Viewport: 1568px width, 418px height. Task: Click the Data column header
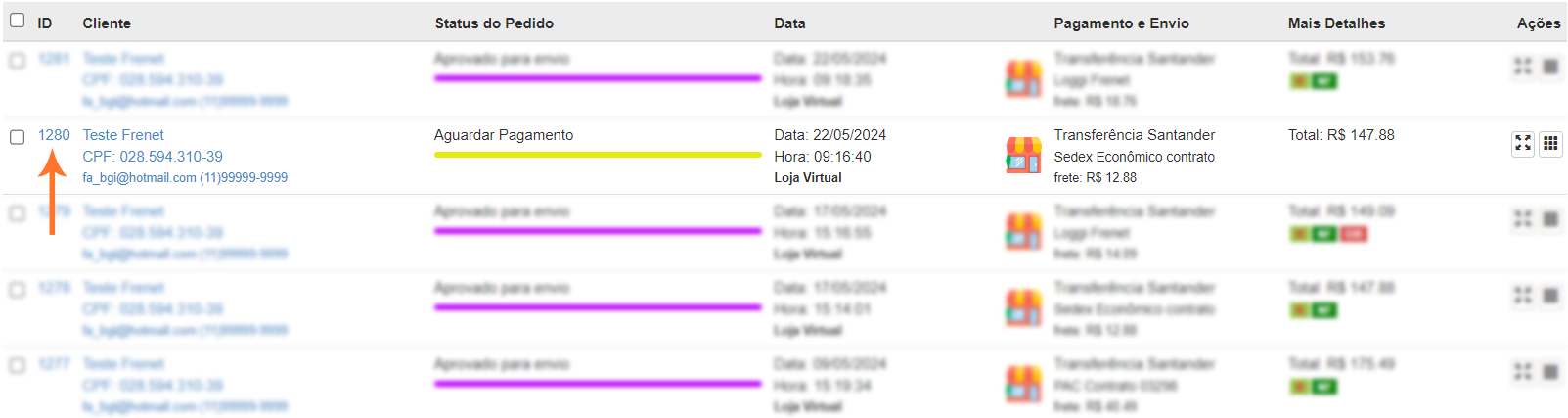[x=789, y=23]
